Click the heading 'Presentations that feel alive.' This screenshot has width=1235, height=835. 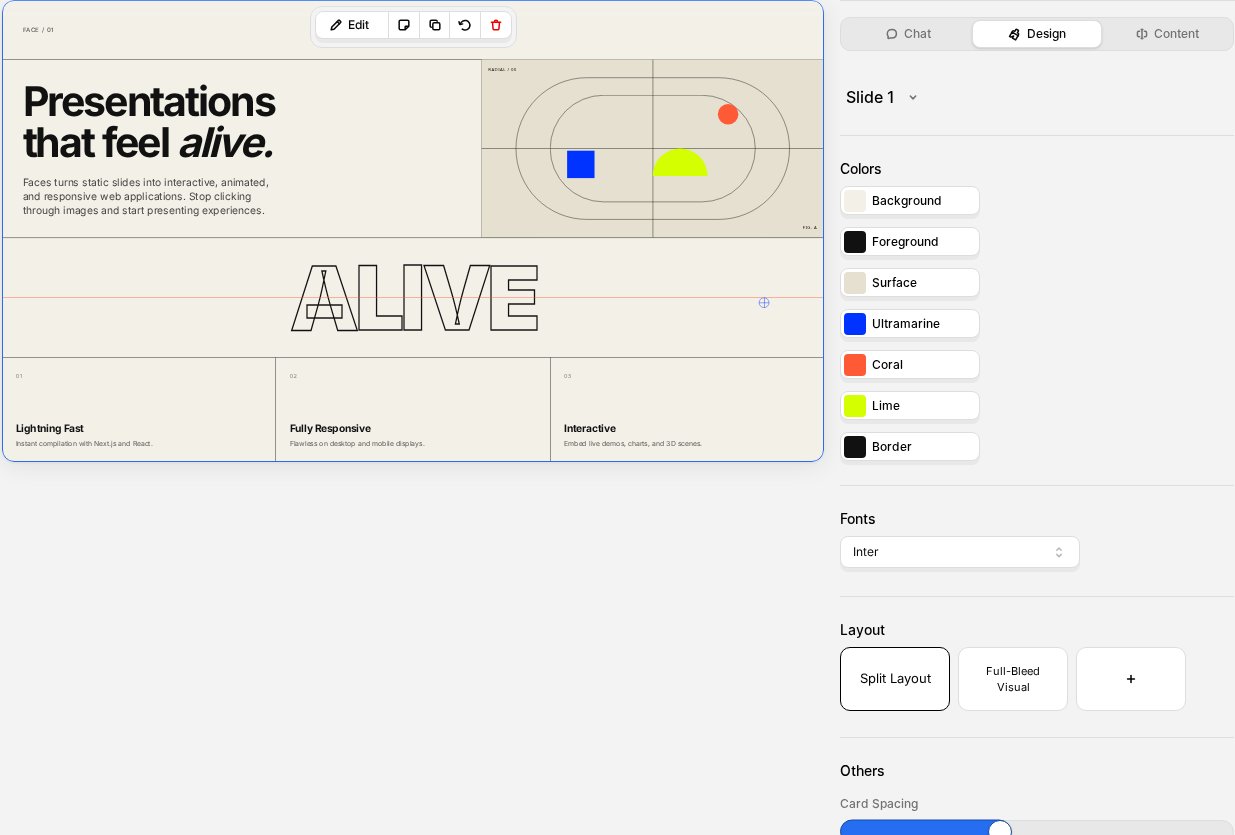(149, 122)
